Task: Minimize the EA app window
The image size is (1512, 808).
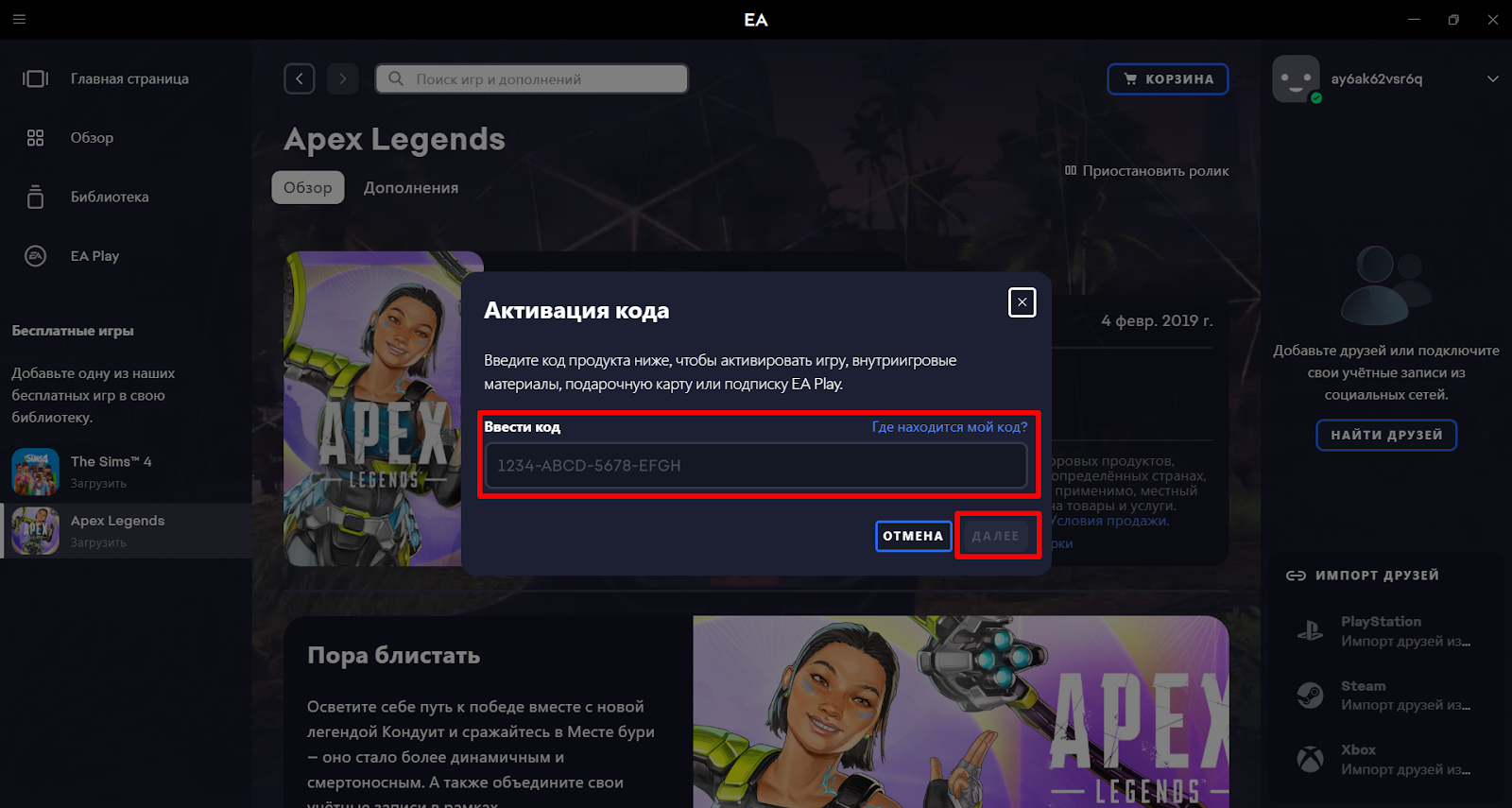Action: [1414, 19]
